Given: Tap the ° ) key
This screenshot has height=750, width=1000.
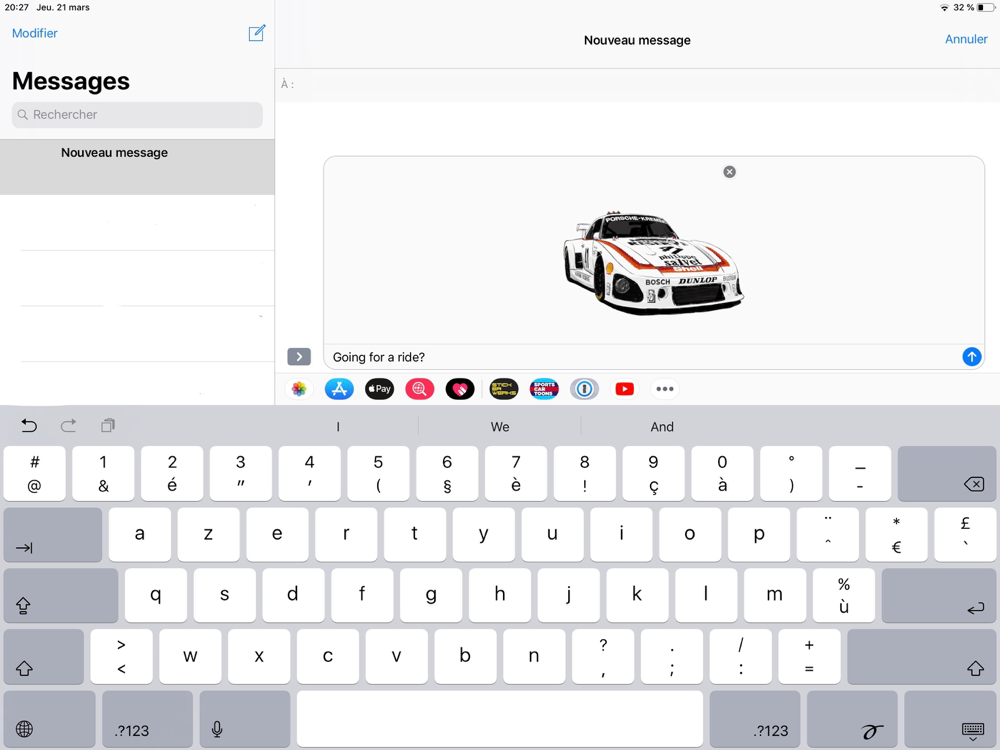Looking at the screenshot, I should [x=791, y=474].
